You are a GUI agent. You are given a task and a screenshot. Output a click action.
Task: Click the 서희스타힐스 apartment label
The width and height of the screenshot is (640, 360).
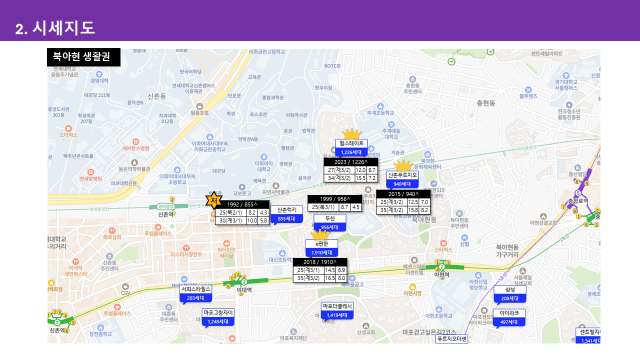coord(196,293)
